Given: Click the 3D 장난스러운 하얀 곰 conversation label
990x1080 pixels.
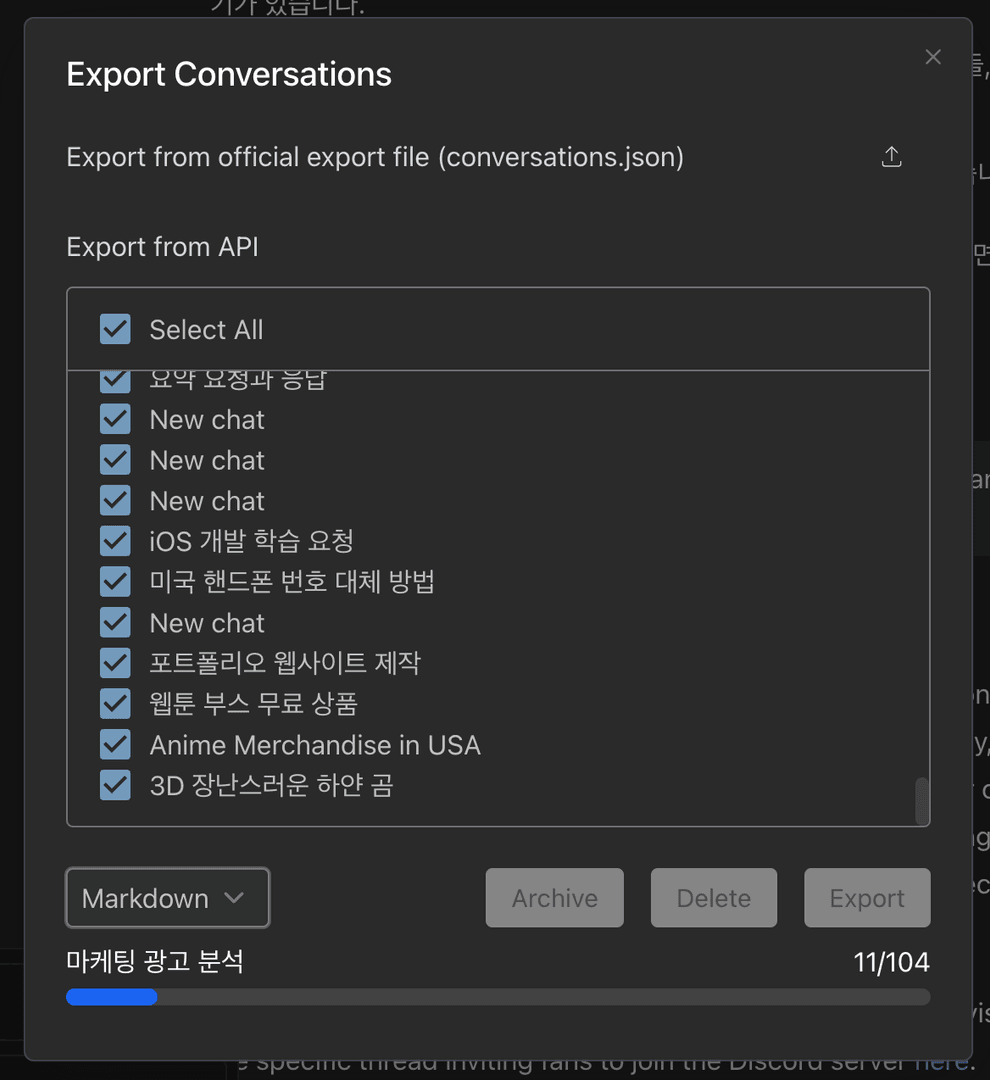Looking at the screenshot, I should (x=271, y=785).
